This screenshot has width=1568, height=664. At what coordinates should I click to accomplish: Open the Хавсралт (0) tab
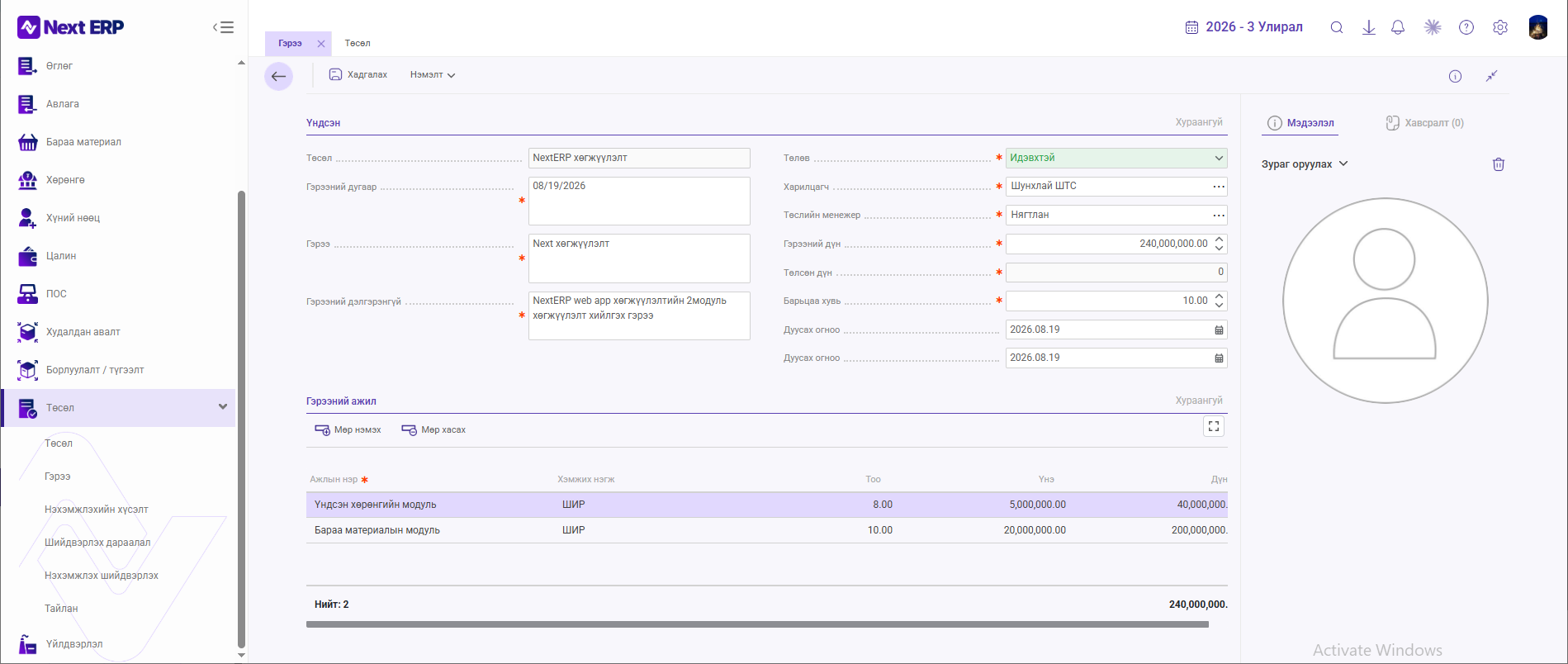(x=1425, y=123)
